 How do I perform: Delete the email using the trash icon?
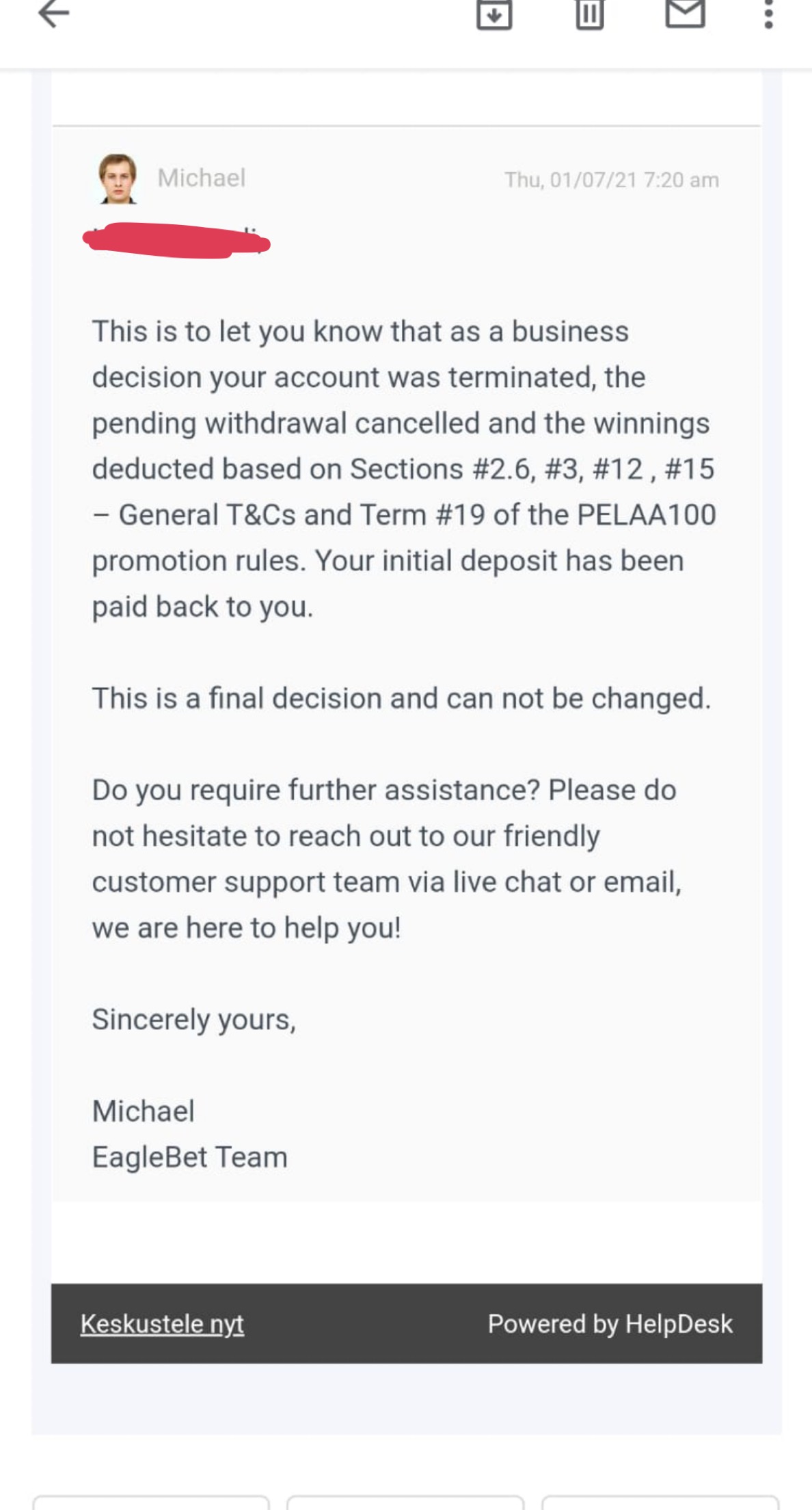[589, 14]
